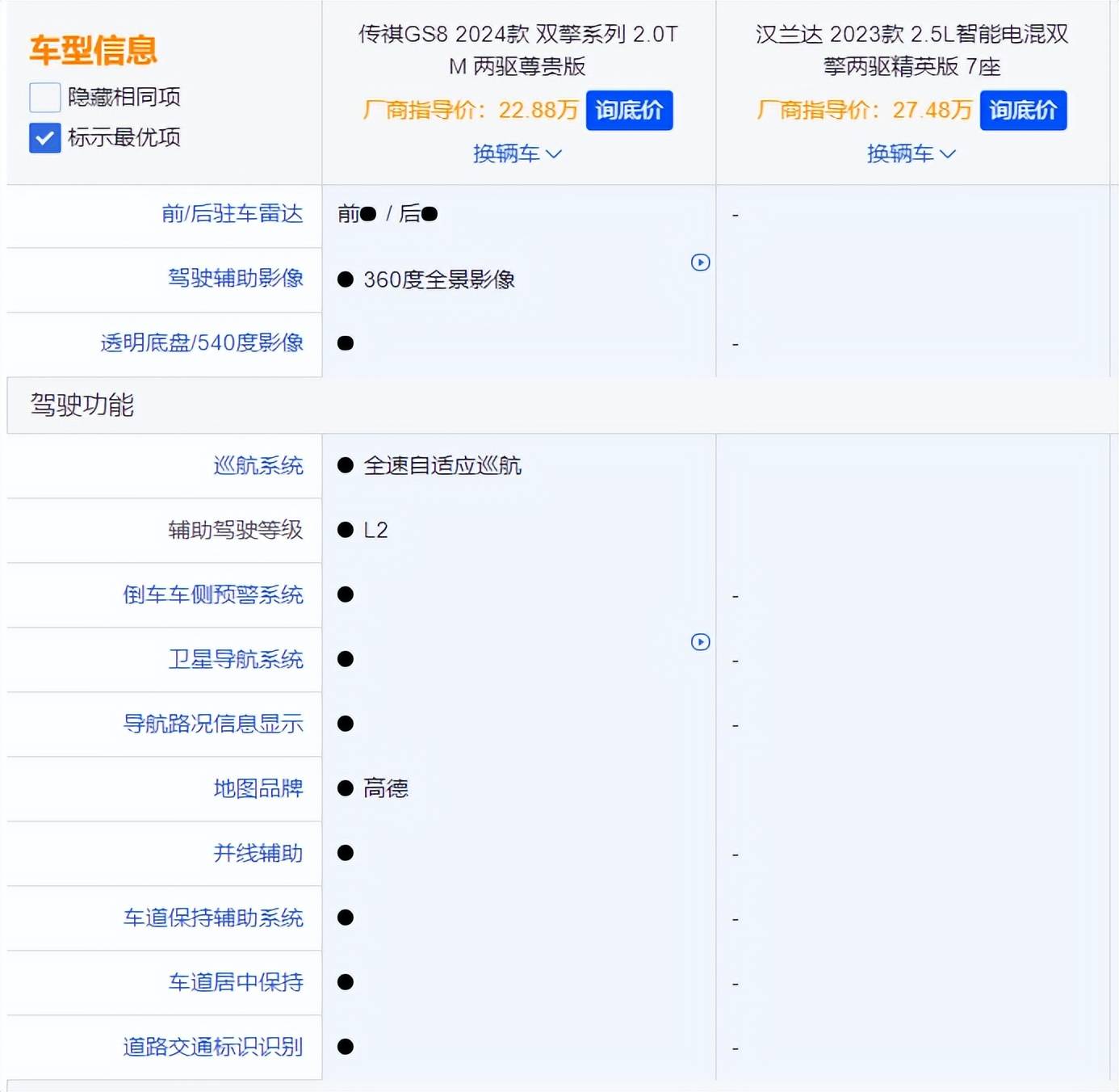Select the 汉兰达 2023款 model title
The height and width of the screenshot is (1092, 1119).
pyautogui.click(x=912, y=50)
